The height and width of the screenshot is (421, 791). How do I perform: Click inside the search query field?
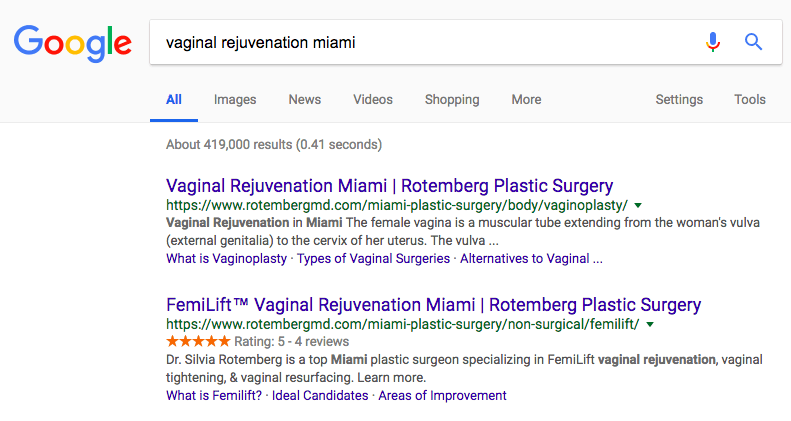(x=420, y=43)
